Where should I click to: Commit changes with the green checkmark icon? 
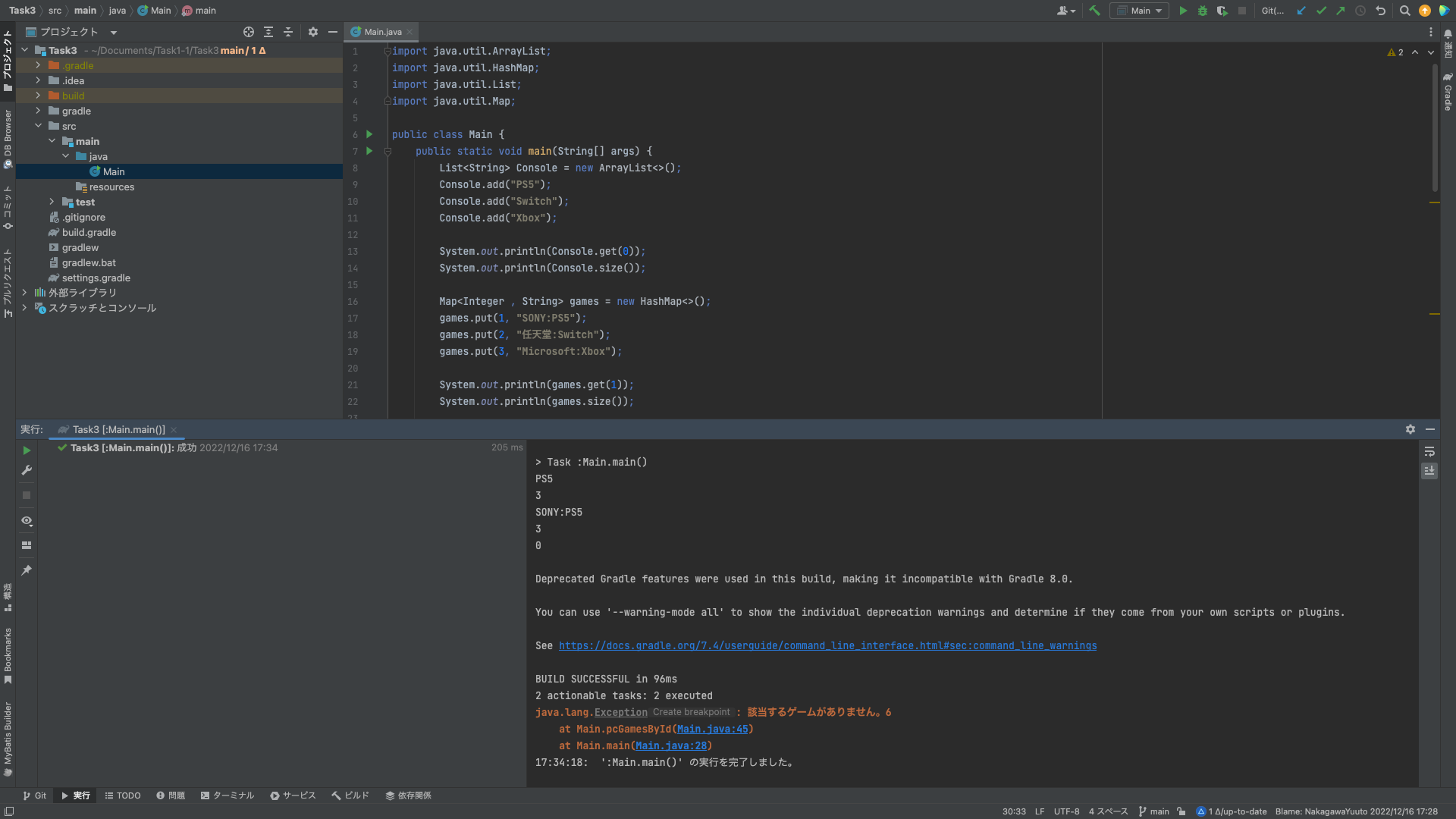click(x=1321, y=11)
